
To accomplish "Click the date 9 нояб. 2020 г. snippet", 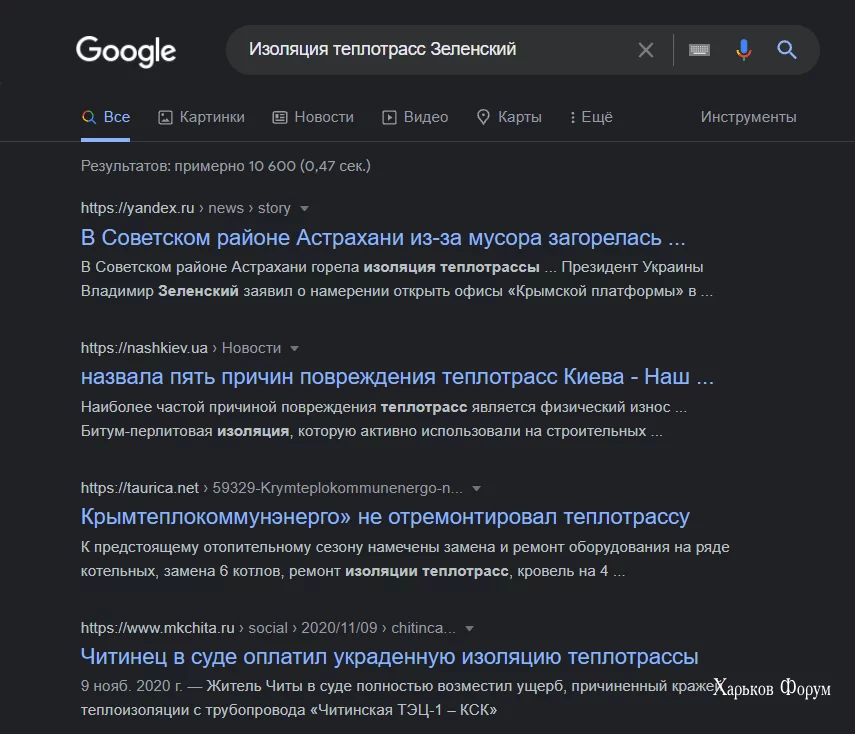I will pyautogui.click(x=131, y=686).
